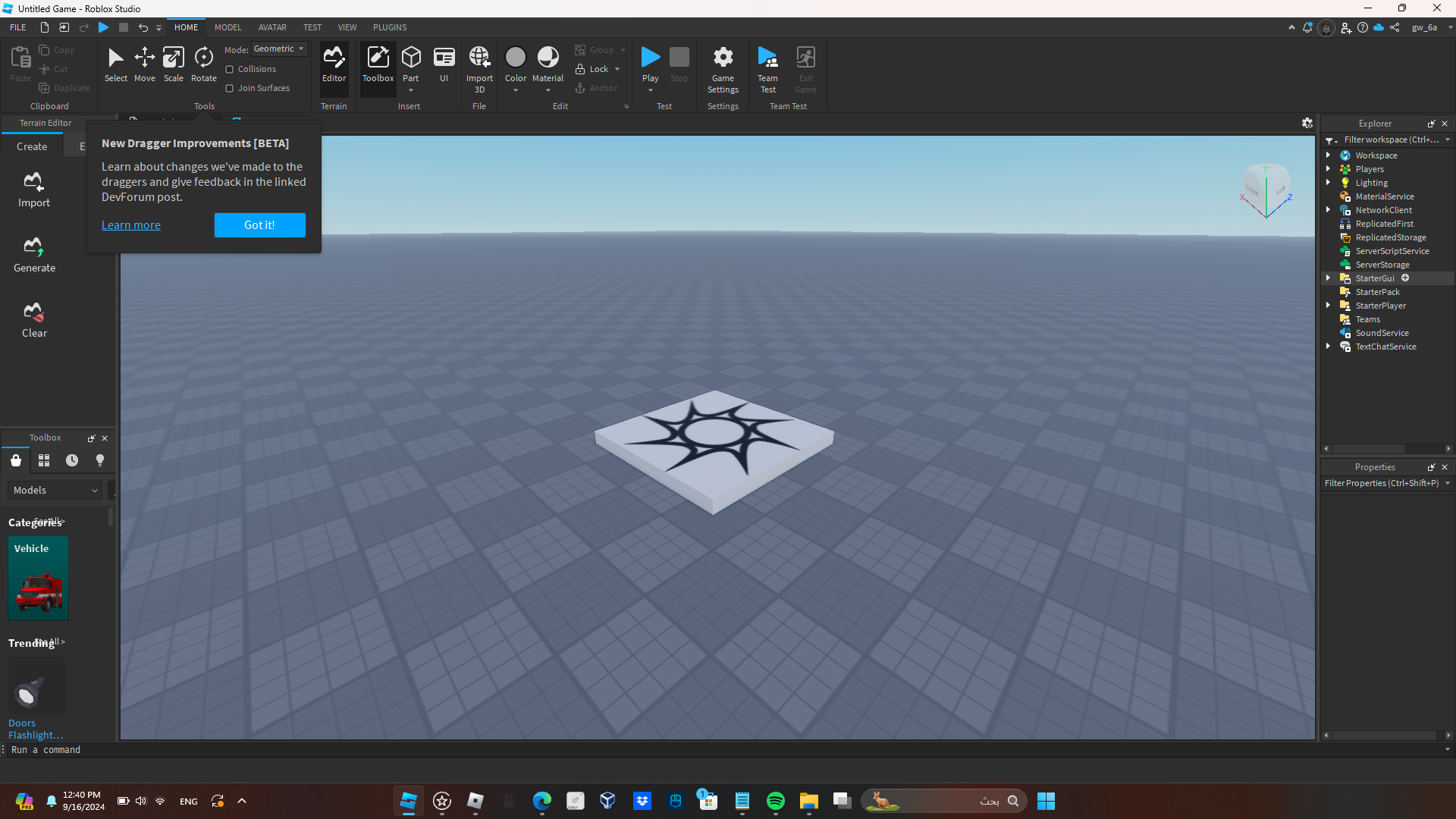Switch to the MODEL ribbon tab
This screenshot has width=1456, height=819.
[x=227, y=27]
